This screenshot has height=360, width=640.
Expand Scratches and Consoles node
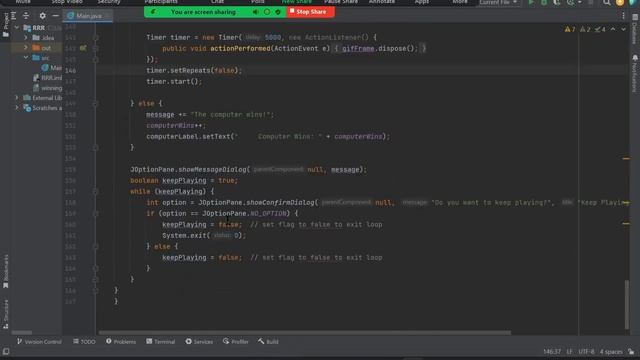(x=17, y=108)
